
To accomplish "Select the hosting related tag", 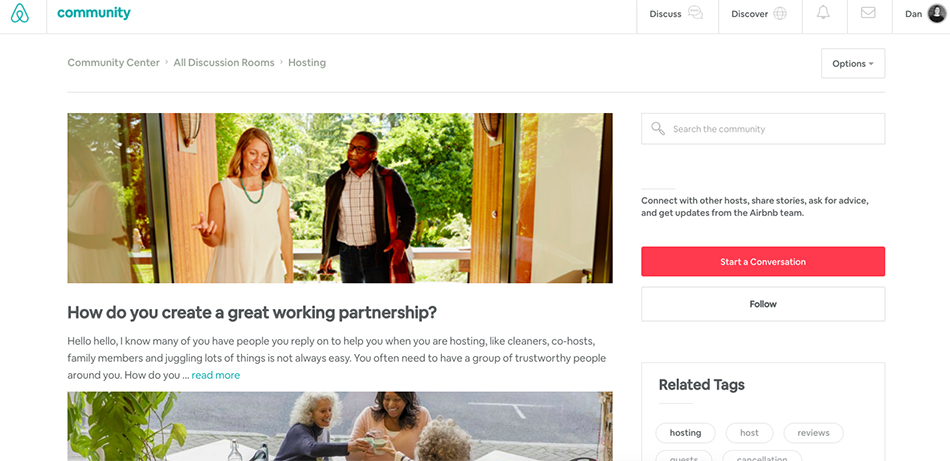I will pyautogui.click(x=685, y=433).
